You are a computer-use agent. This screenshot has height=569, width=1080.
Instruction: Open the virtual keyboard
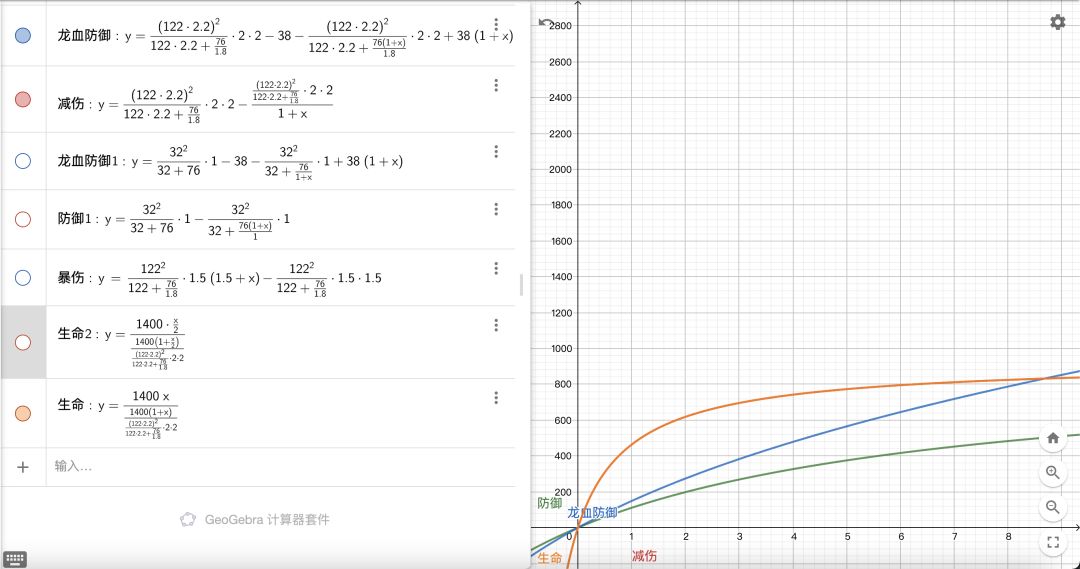pos(14,559)
